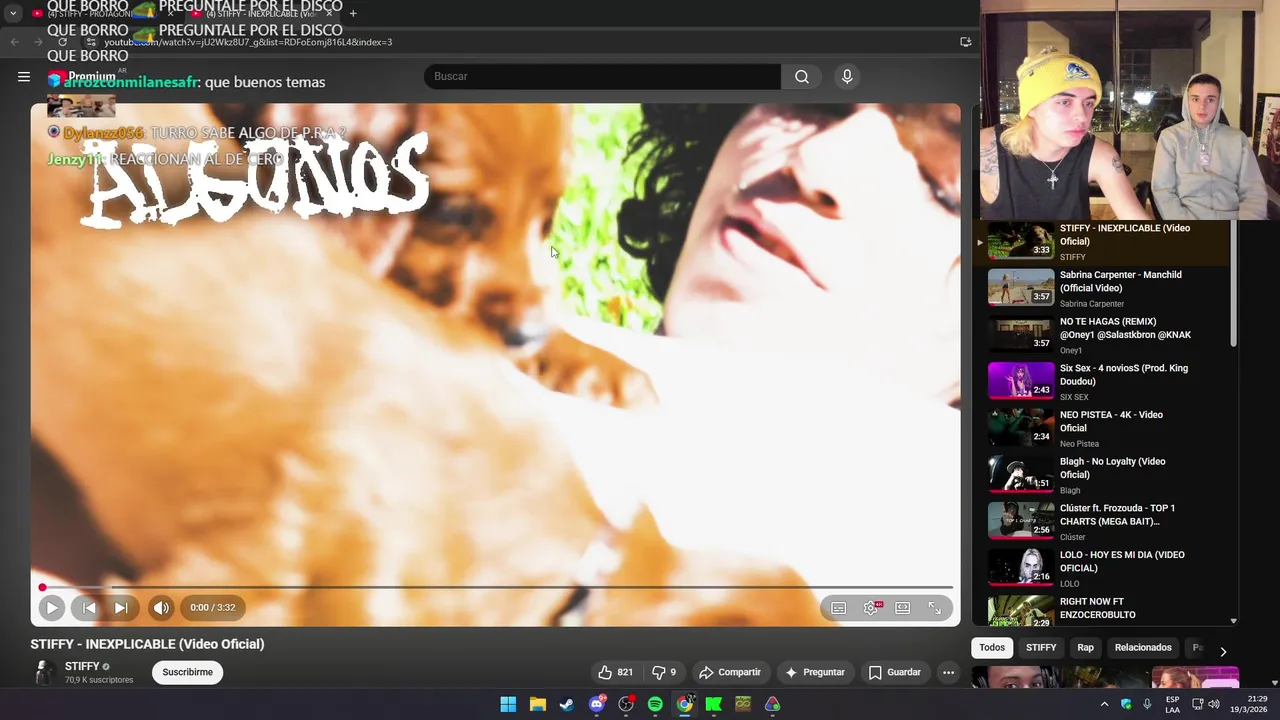Play LOLO - HOY ES MI DIA
Screen dimensions: 1280x720
[x=1099, y=568]
